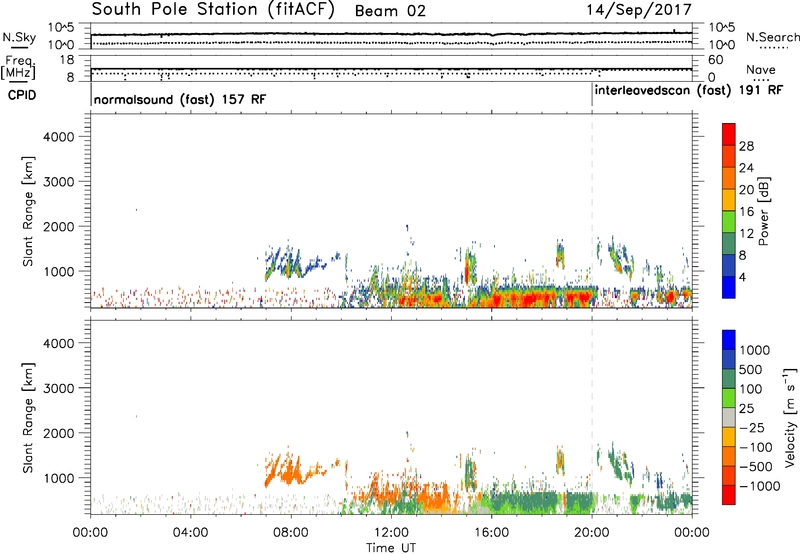This screenshot has width=800, height=554.
Task: Click "Slant Range [km]" on the power panel
Action: pos(28,211)
